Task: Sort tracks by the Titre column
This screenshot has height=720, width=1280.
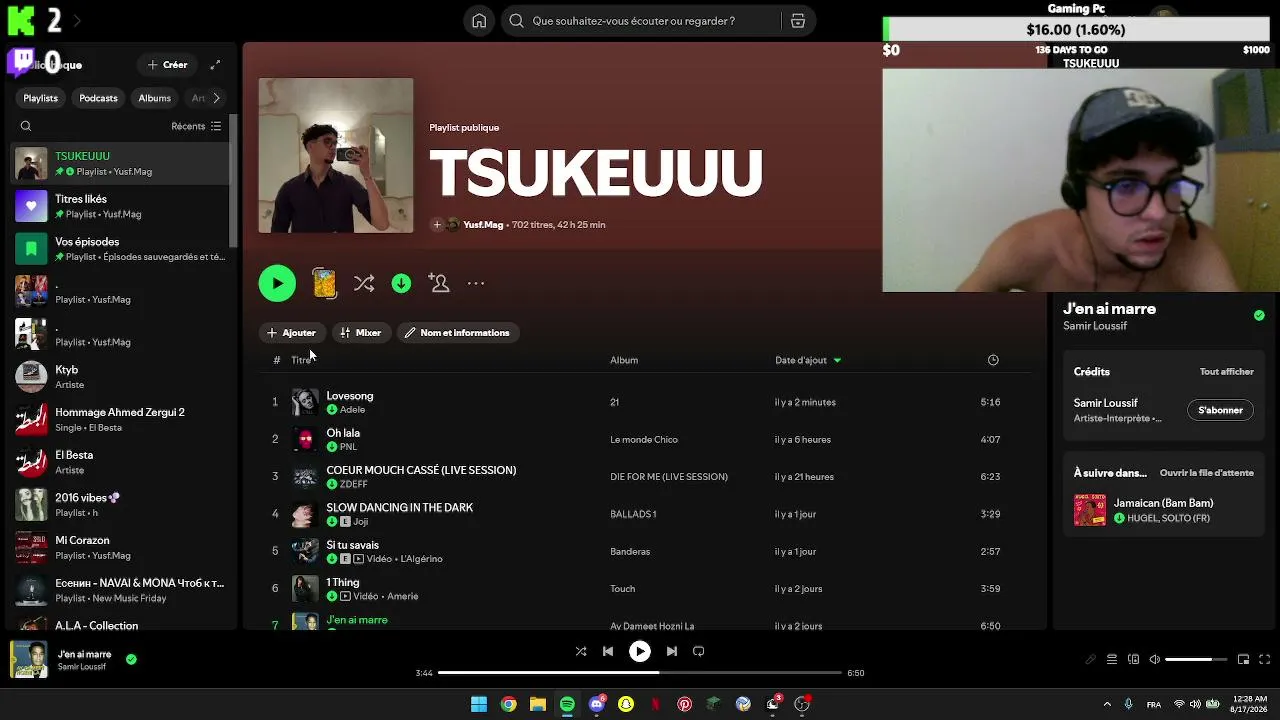Action: pyautogui.click(x=301, y=360)
